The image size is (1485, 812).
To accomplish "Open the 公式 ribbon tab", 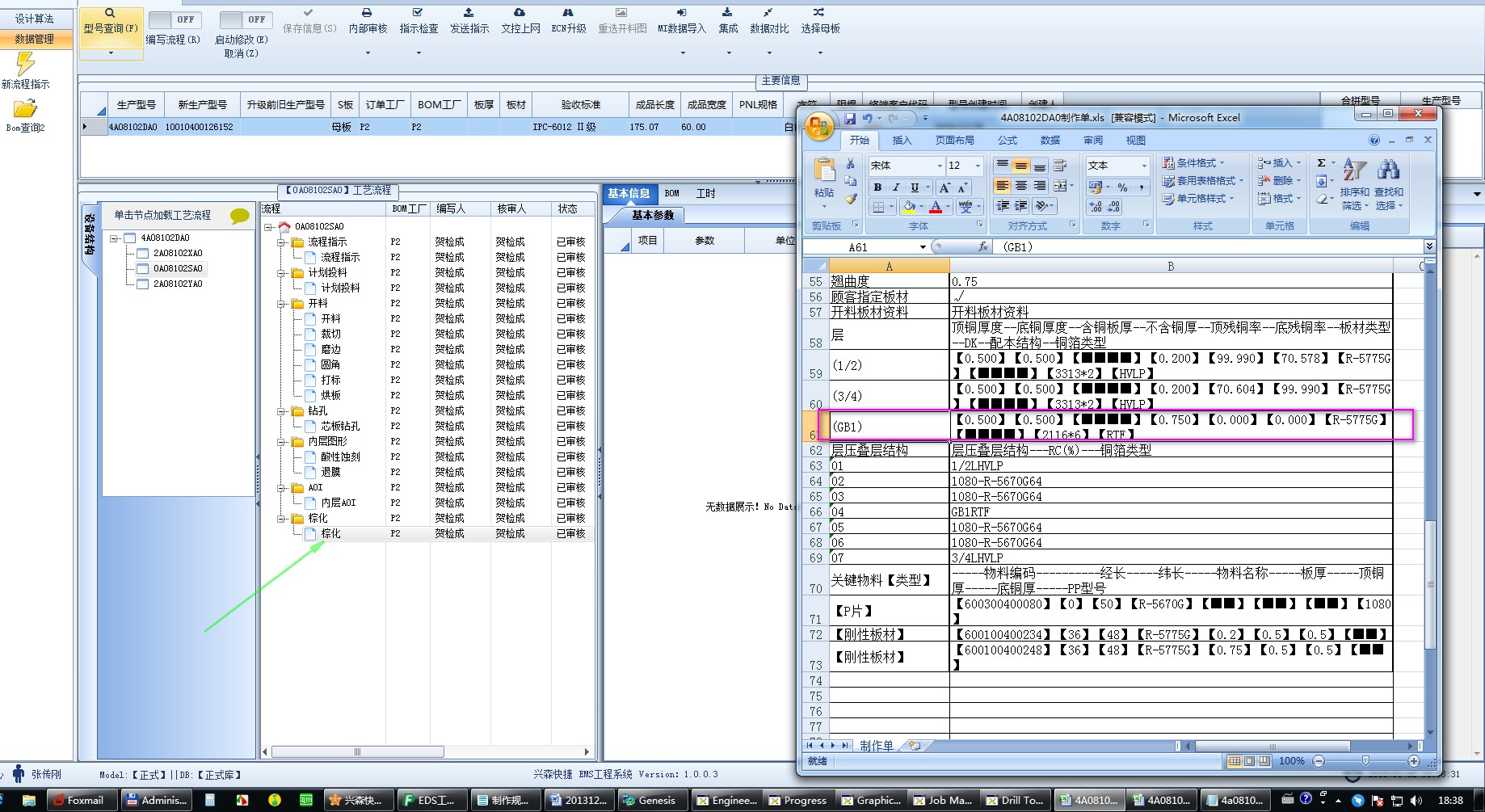I will pyautogui.click(x=1008, y=141).
